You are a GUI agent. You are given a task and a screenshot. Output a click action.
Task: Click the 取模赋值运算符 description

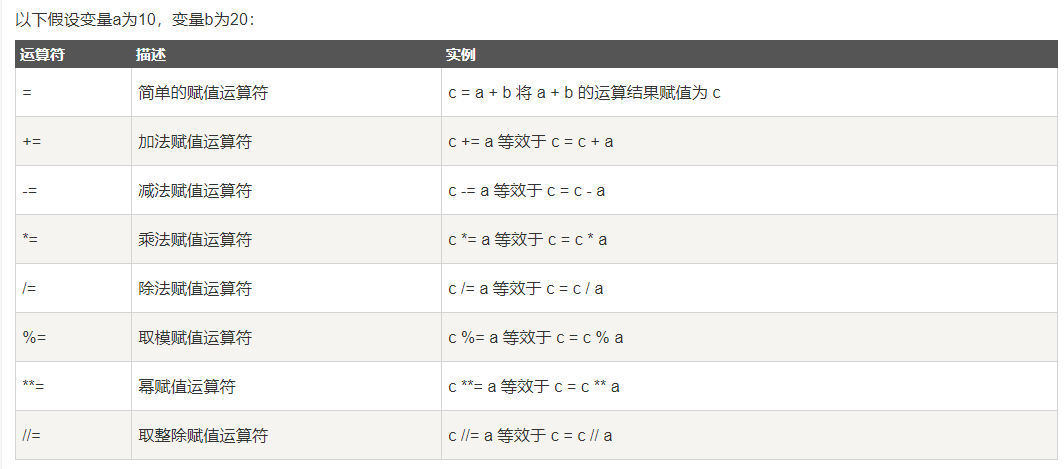[x=195, y=338]
